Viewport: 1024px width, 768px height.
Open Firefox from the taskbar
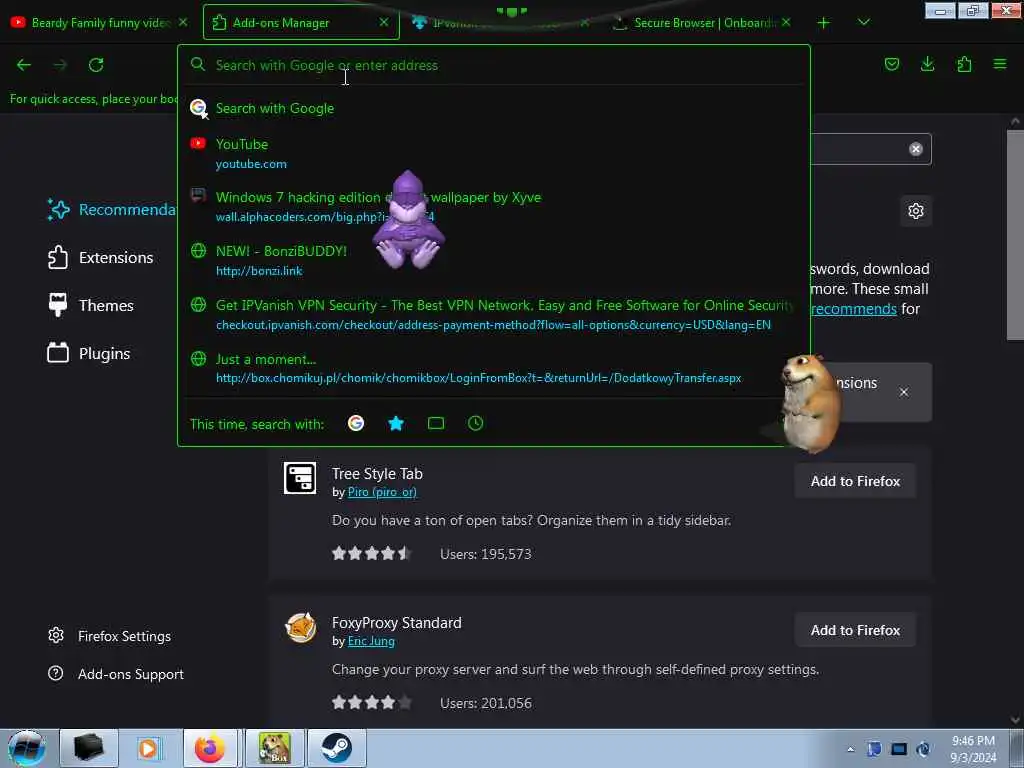[x=210, y=748]
